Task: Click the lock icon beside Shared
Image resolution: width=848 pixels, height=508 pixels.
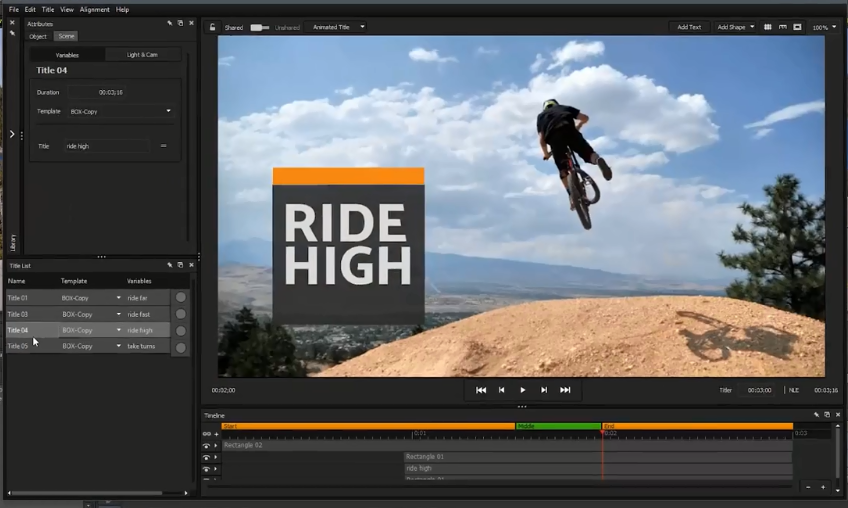Action: click(213, 27)
